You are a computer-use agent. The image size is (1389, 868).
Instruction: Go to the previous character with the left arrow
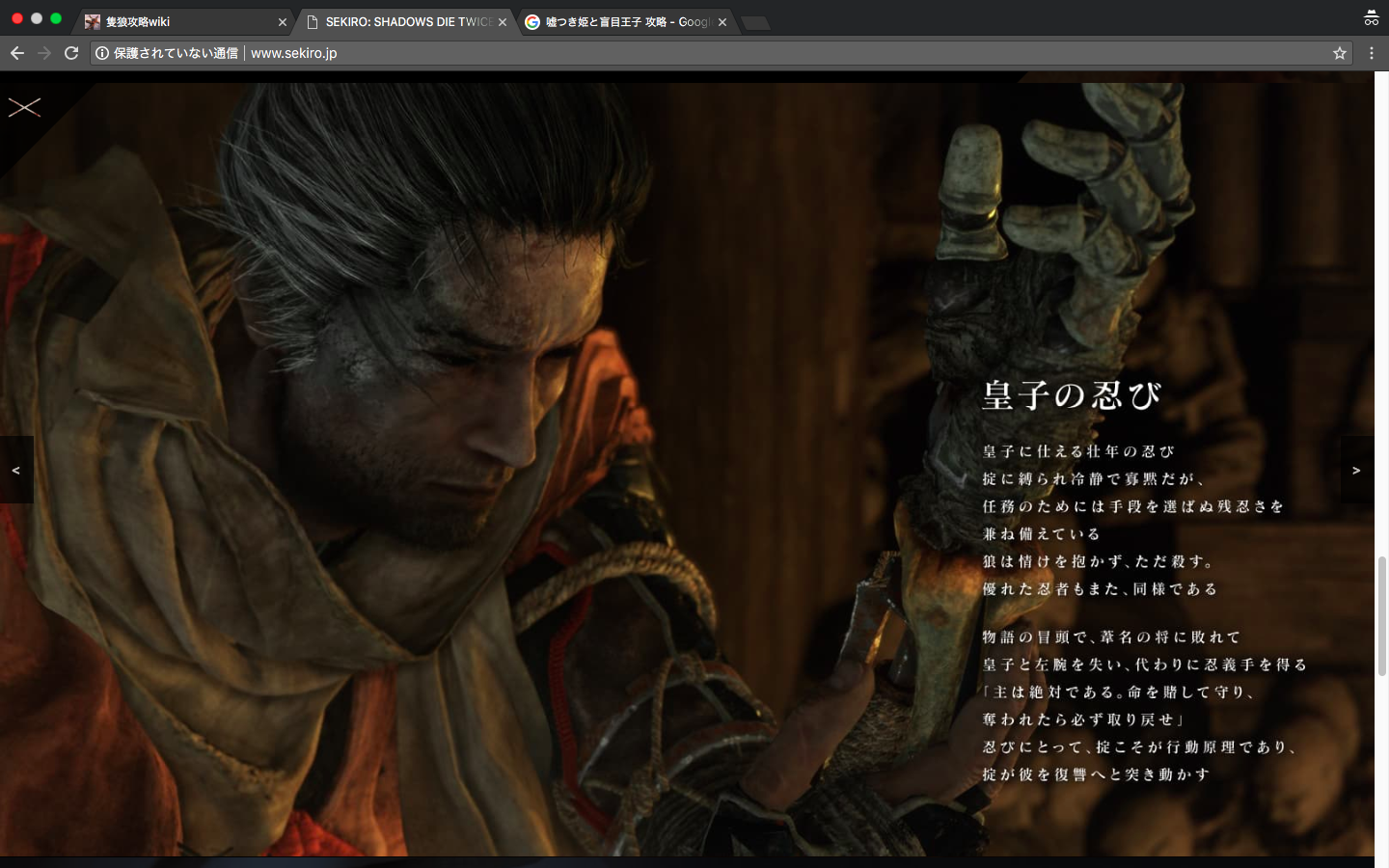[16, 470]
